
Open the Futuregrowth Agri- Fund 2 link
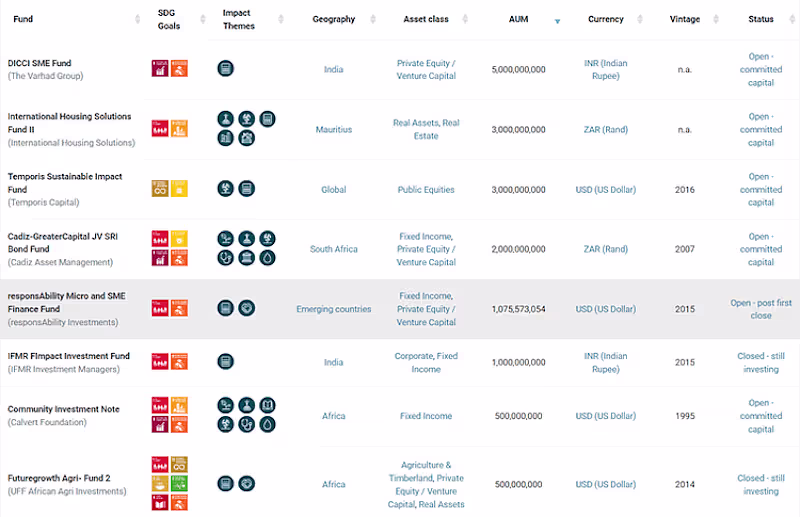point(59,478)
